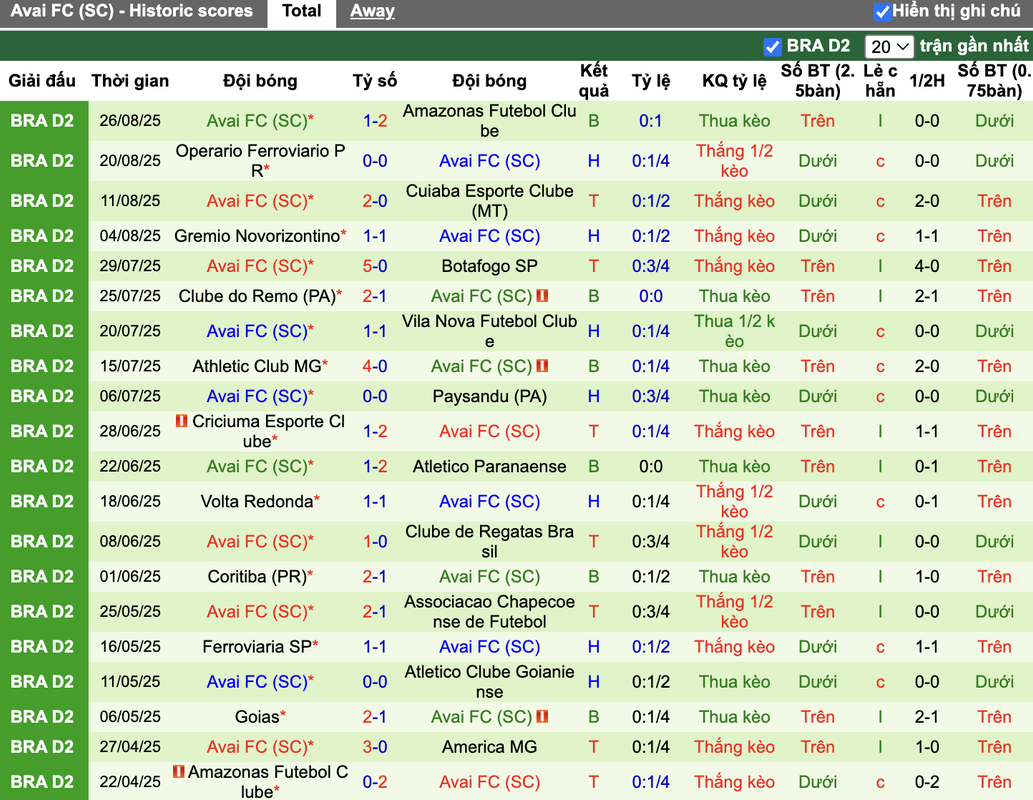Click the Associacao Chapecoense de Futebol name
The image size is (1033, 800).
[489, 612]
